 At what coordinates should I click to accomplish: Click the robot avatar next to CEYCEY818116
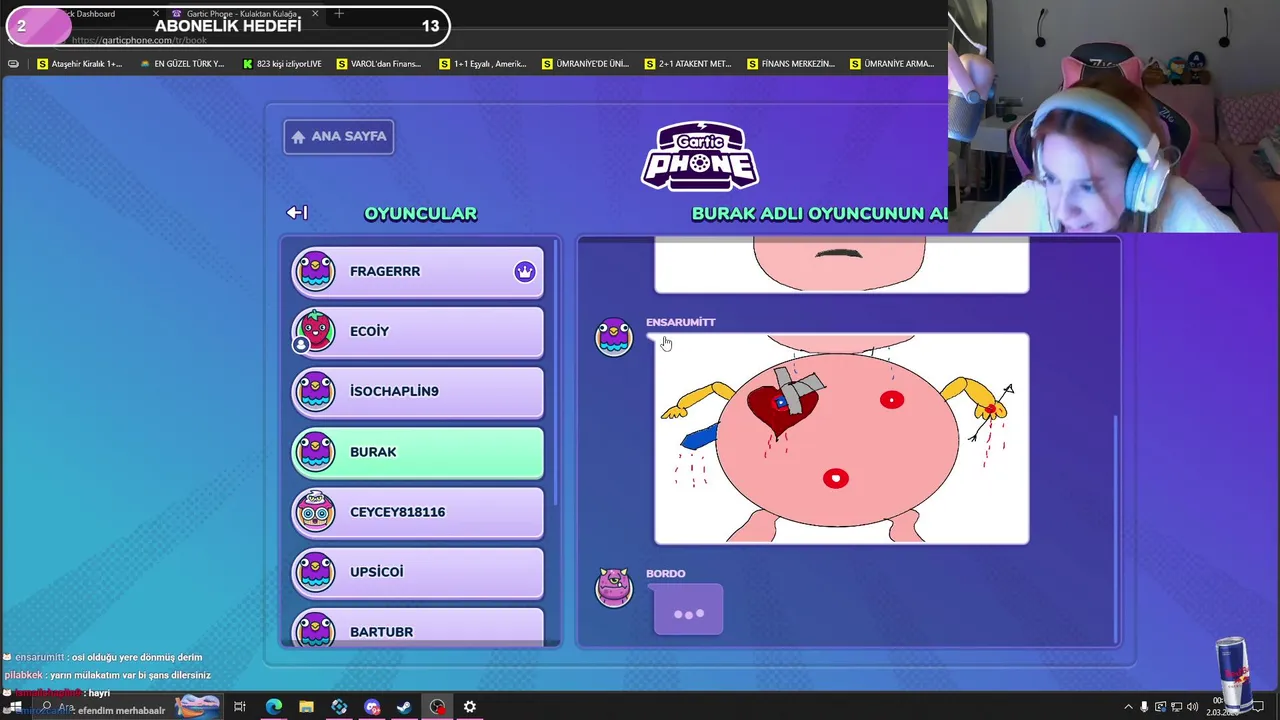click(x=315, y=512)
